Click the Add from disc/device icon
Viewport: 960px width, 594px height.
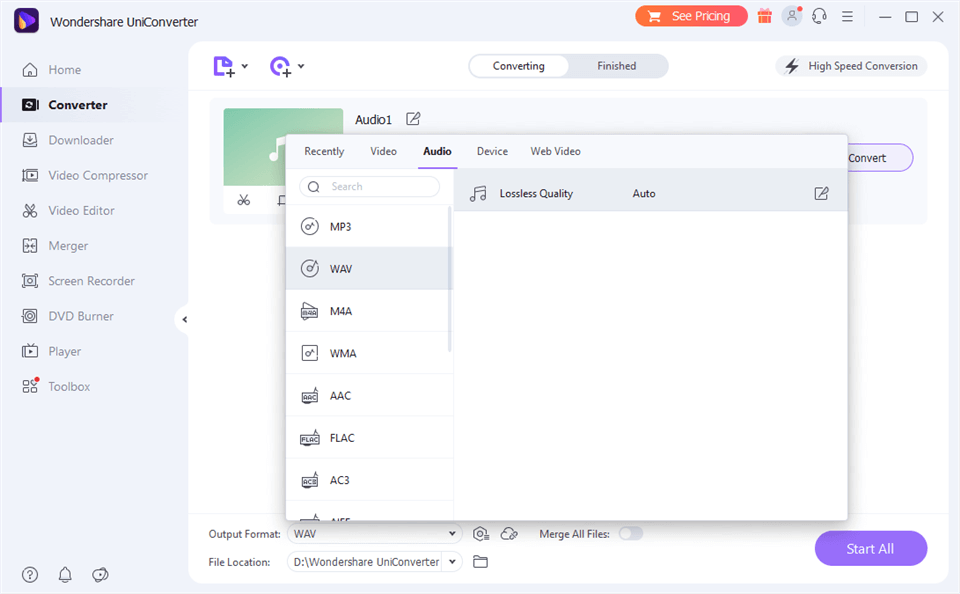click(x=280, y=66)
